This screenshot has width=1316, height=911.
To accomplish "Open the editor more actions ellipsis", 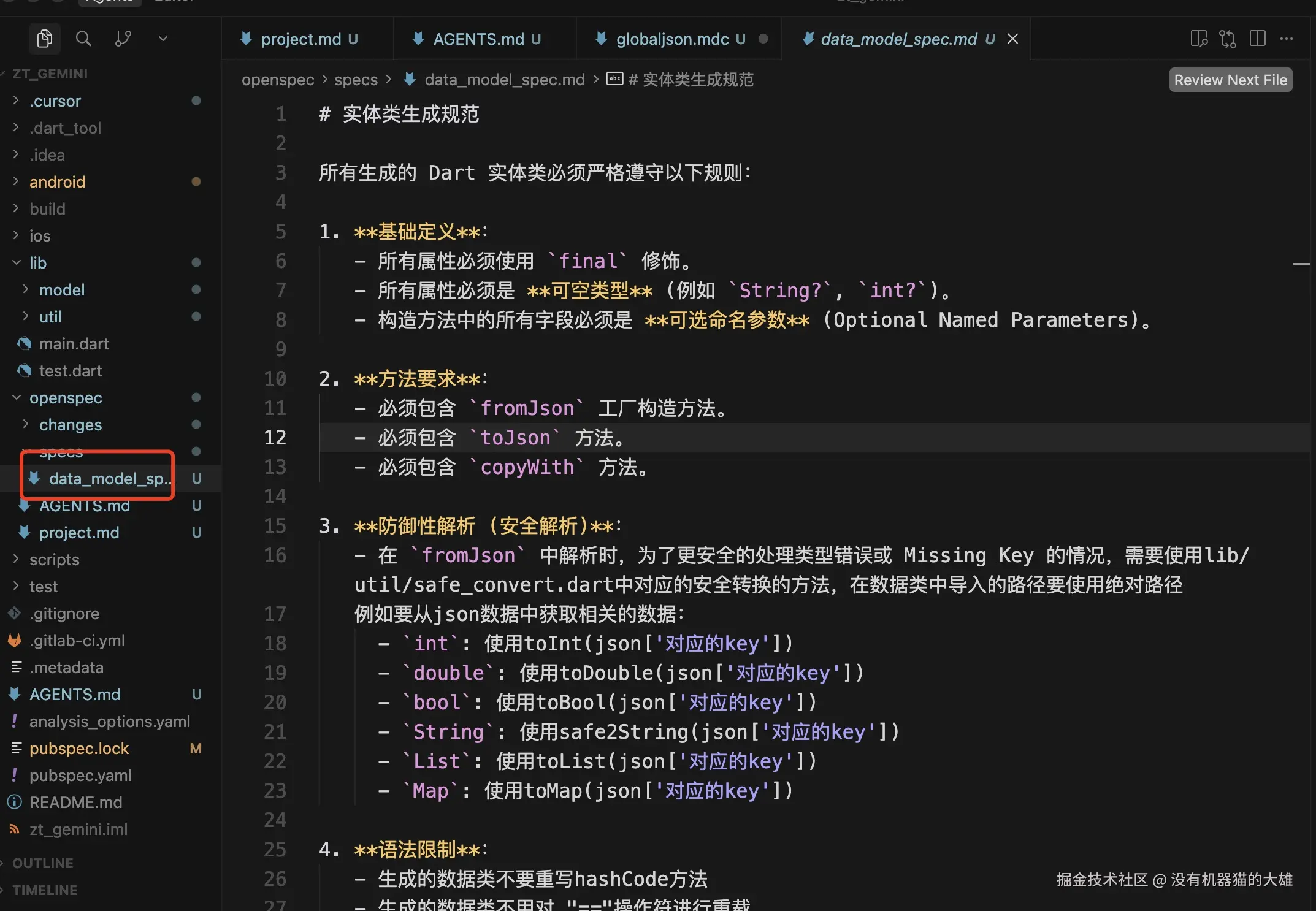I will [1287, 39].
